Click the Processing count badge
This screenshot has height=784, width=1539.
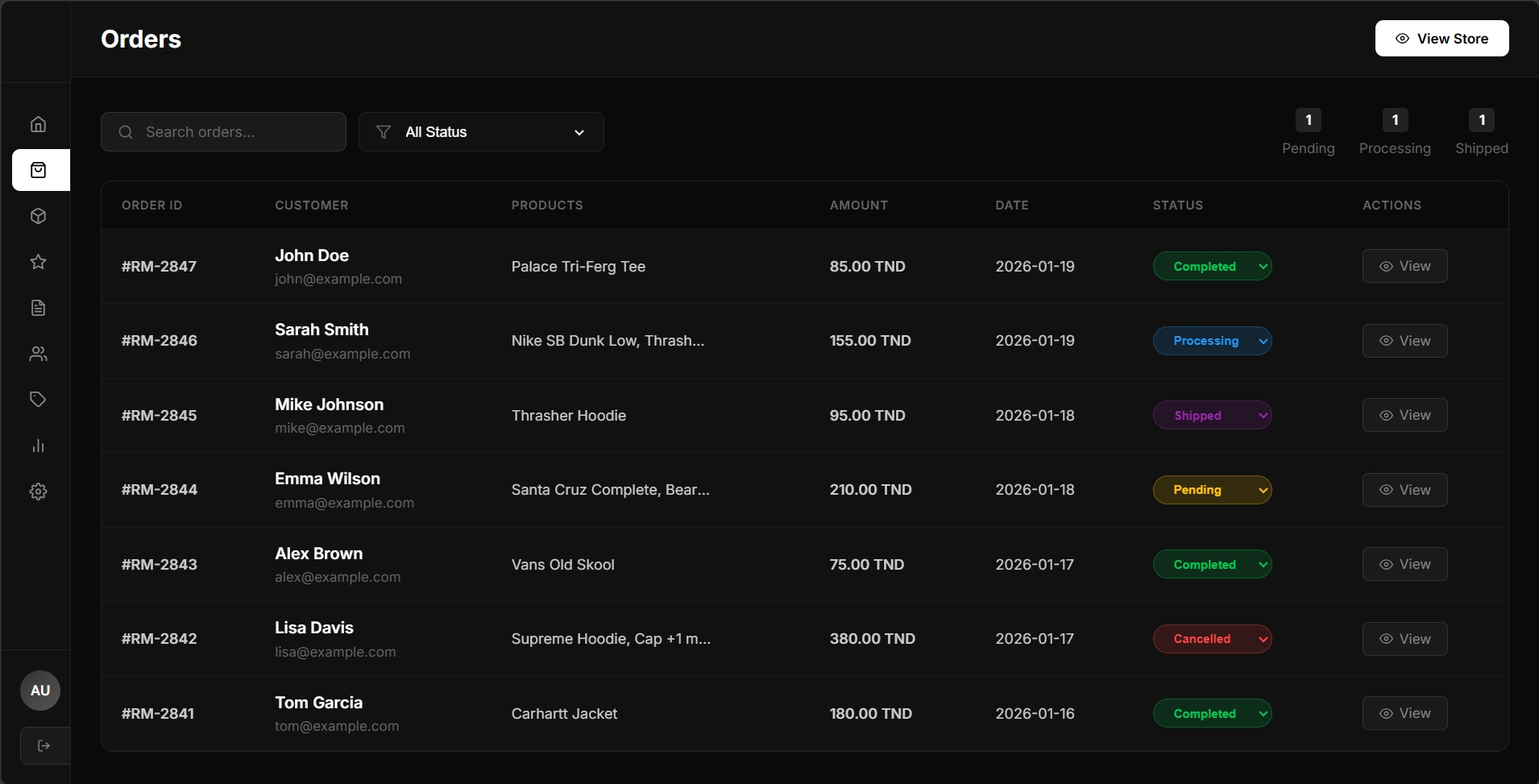click(1395, 120)
